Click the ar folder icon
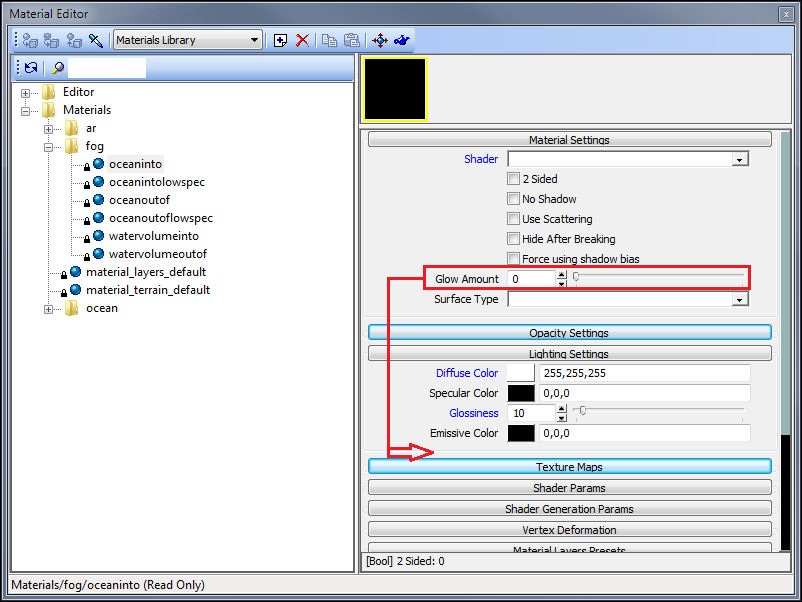The image size is (802, 602). tap(72, 128)
